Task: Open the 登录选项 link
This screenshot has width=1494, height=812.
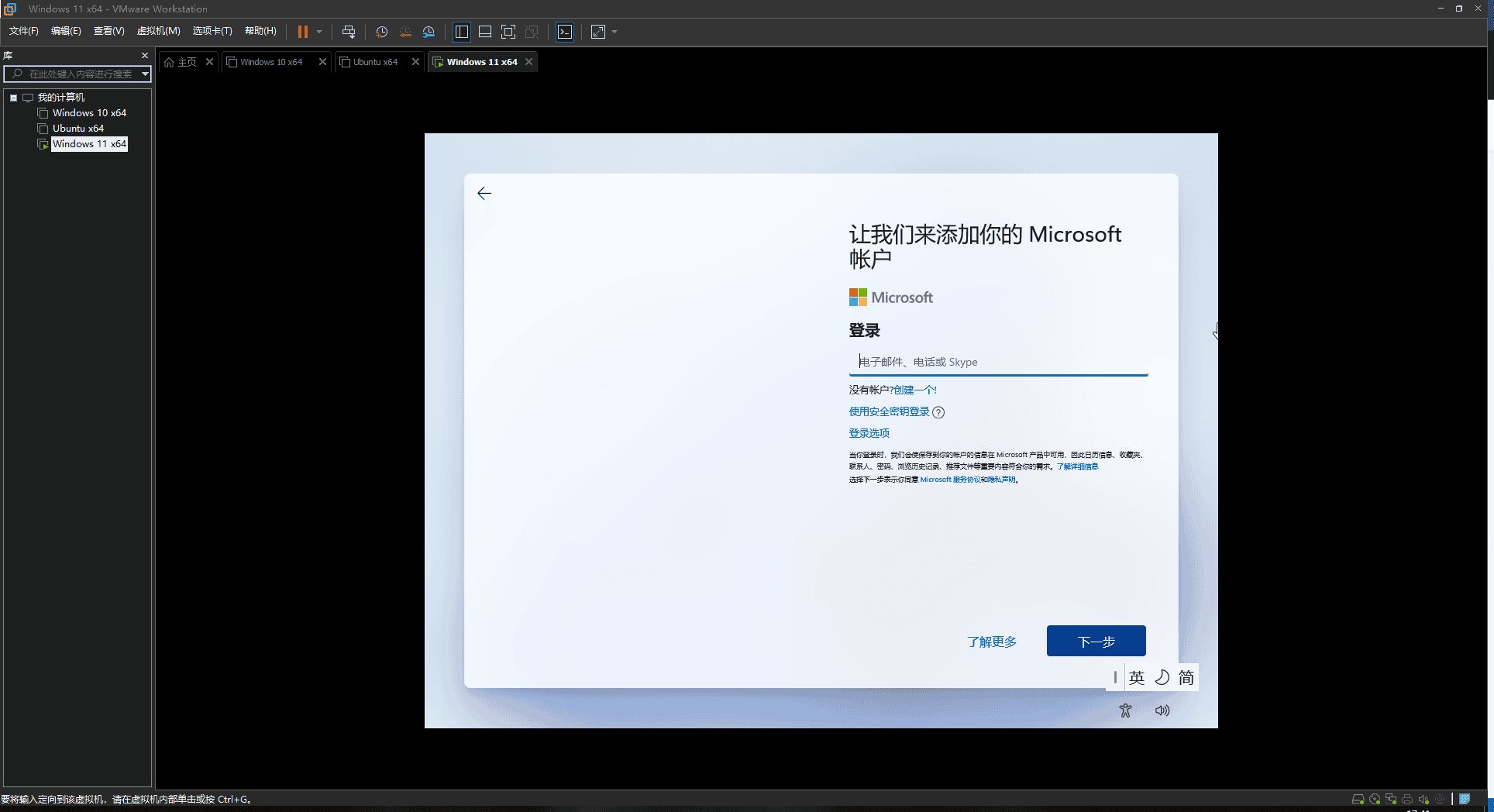Action: (869, 434)
